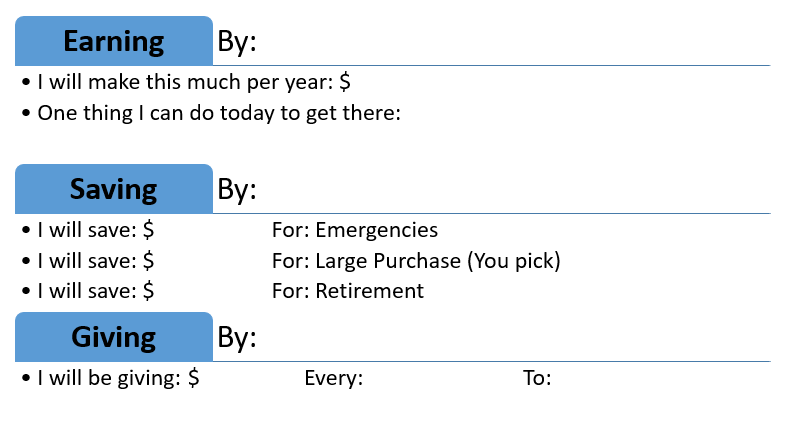Select the "For: Retirement" label

click(x=348, y=291)
